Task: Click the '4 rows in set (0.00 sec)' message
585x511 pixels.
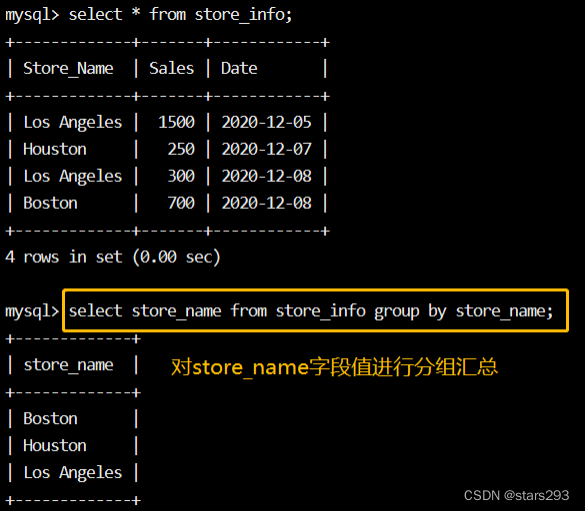Action: coord(113,257)
